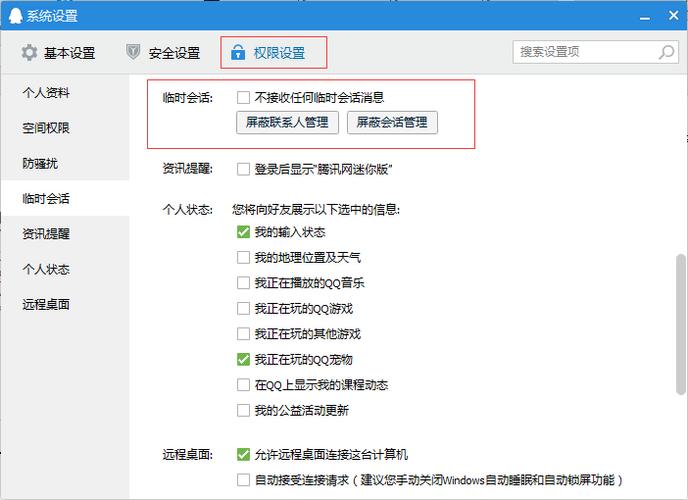Click the text 您将向好友展示以下选中的信息:
The image size is (688, 500).
(316, 210)
